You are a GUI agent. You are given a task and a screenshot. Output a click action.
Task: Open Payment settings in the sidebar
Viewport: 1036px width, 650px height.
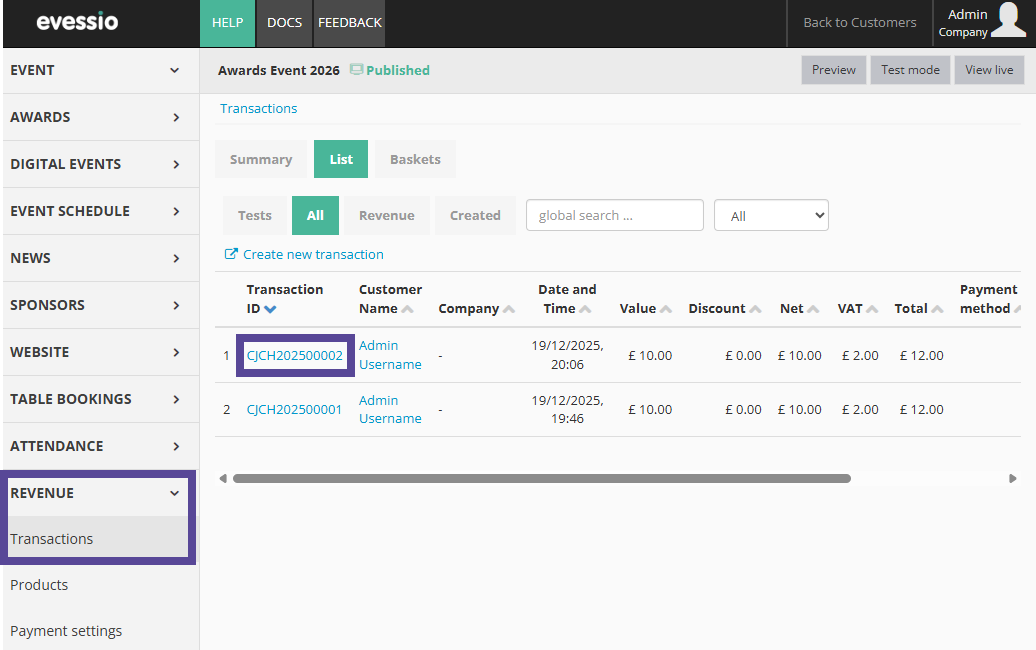pyautogui.click(x=66, y=631)
